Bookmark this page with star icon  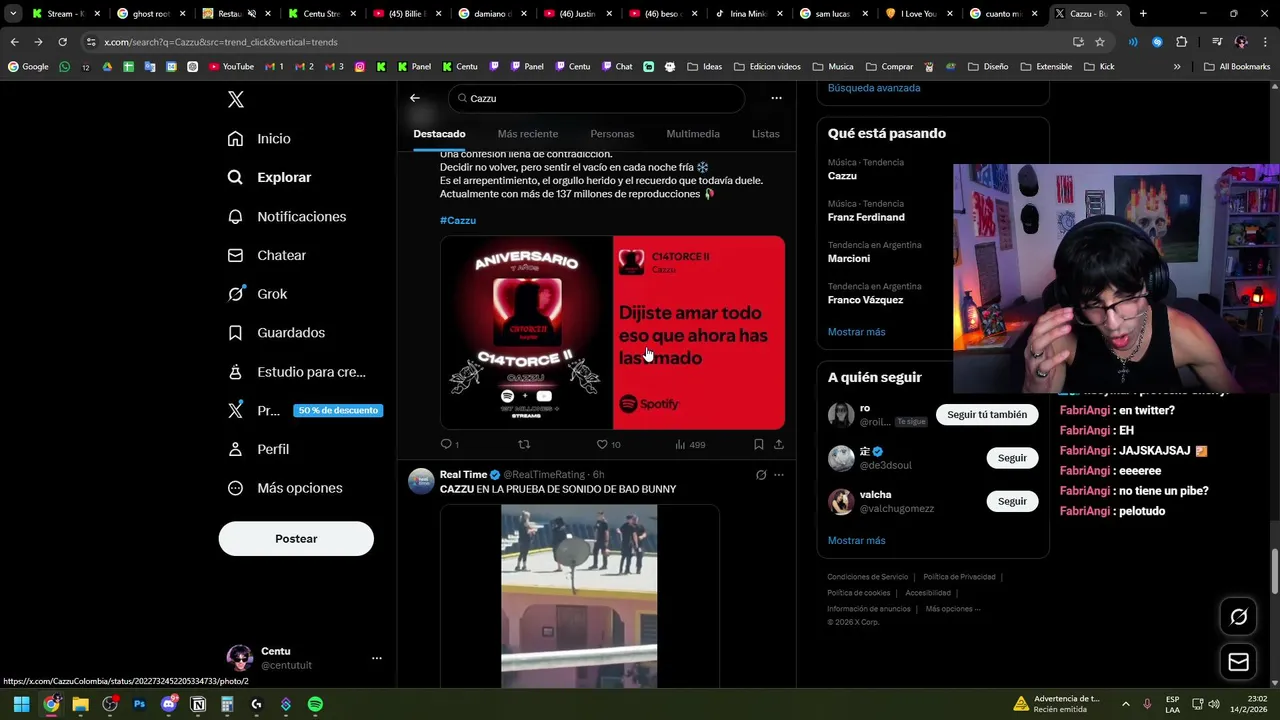coord(1100,42)
